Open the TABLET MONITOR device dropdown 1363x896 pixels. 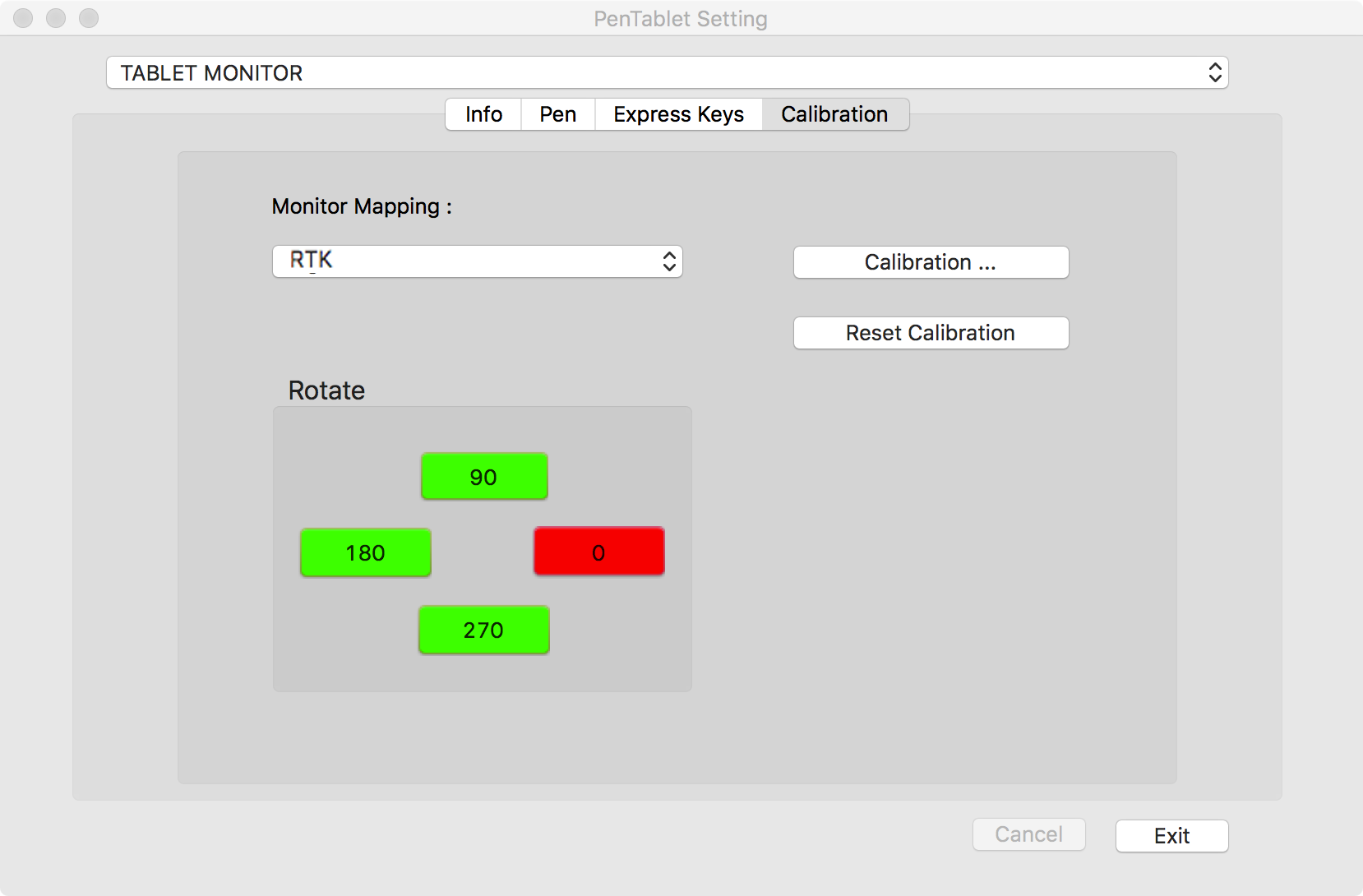click(x=667, y=72)
